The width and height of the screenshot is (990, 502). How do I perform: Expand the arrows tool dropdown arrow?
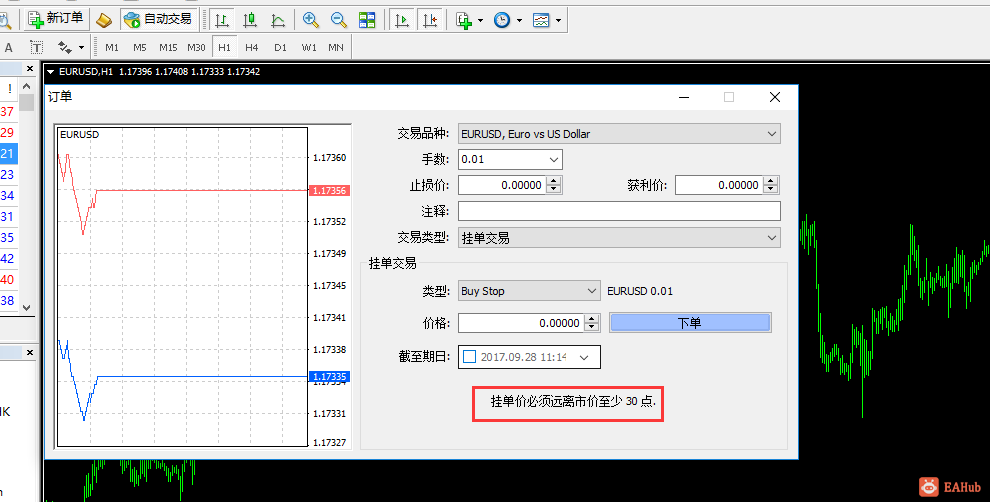81,48
